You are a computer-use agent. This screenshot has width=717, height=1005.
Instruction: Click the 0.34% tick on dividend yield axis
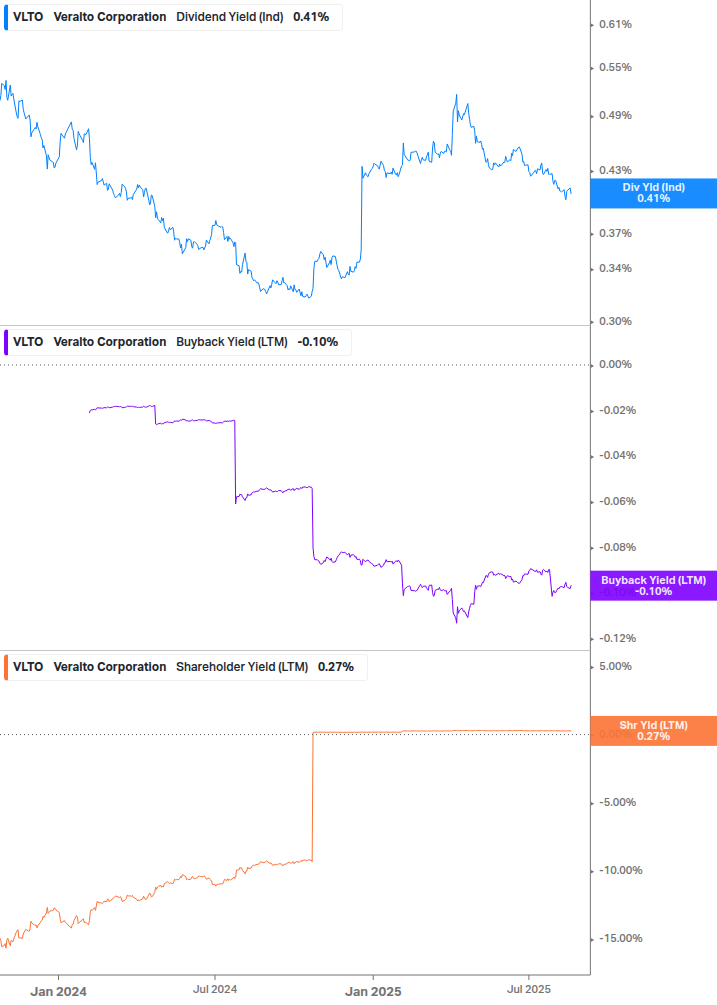[x=615, y=269]
